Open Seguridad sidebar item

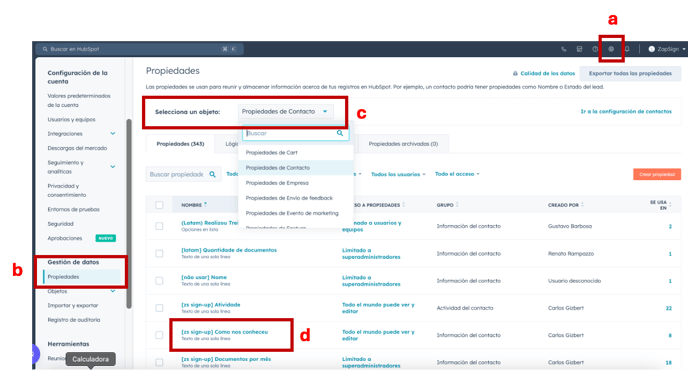(61, 224)
